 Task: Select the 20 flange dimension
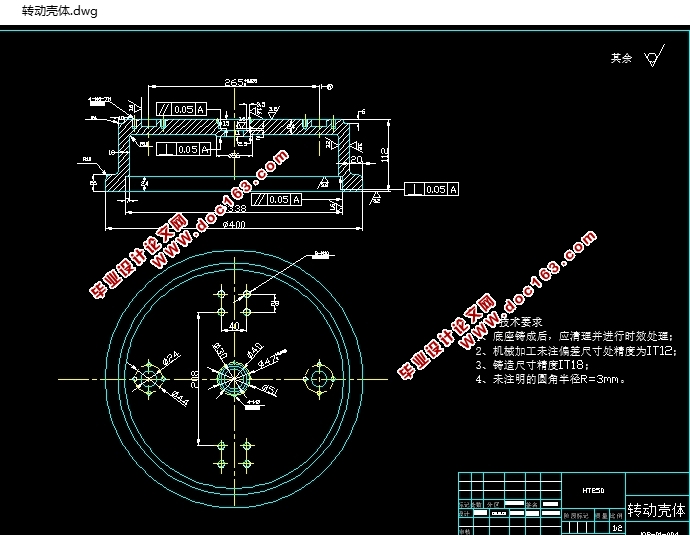[356, 159]
